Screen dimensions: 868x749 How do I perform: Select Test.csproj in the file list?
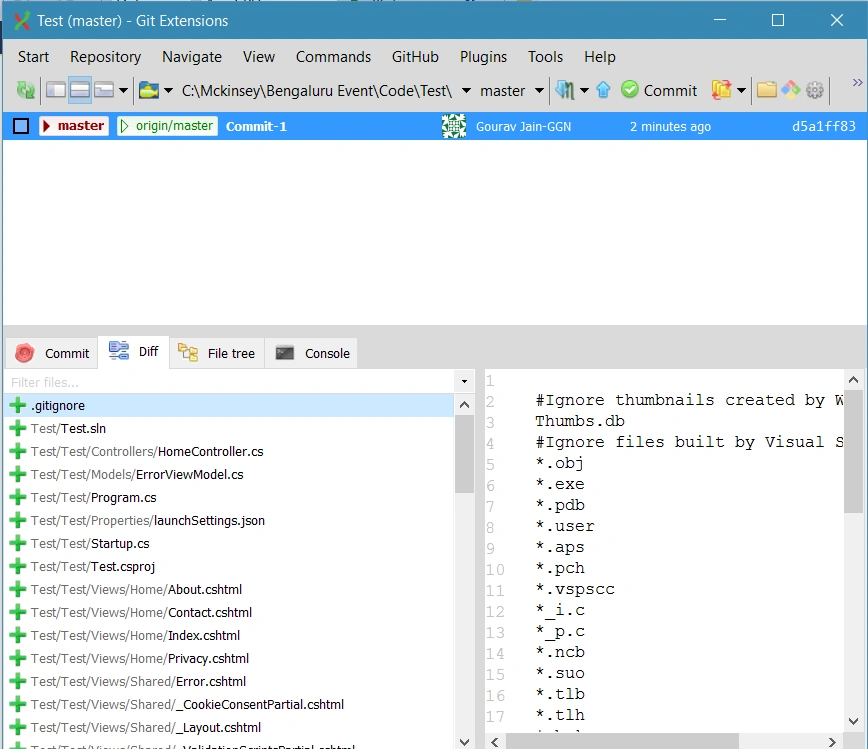tap(229, 566)
